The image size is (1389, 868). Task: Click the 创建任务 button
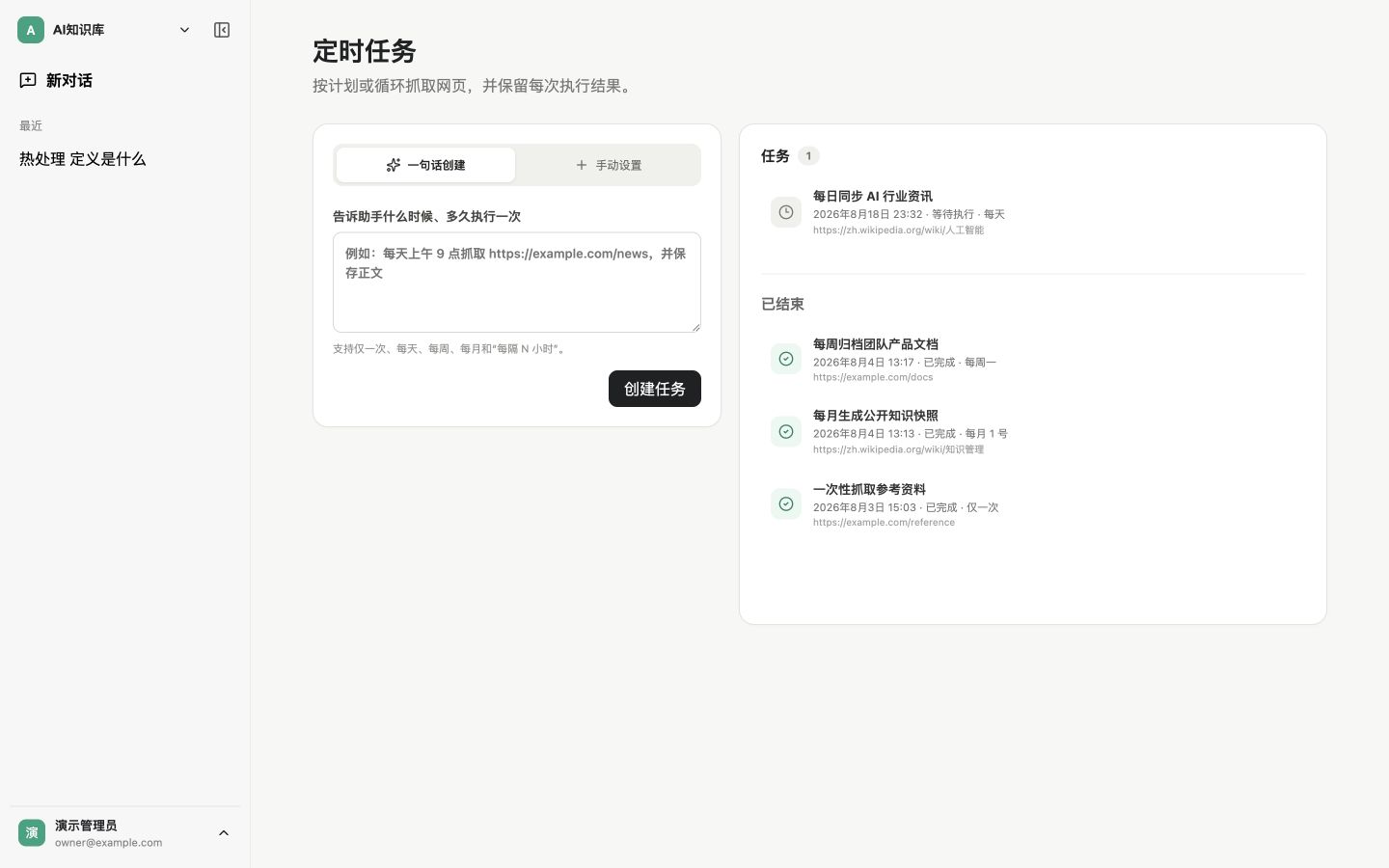point(655,389)
